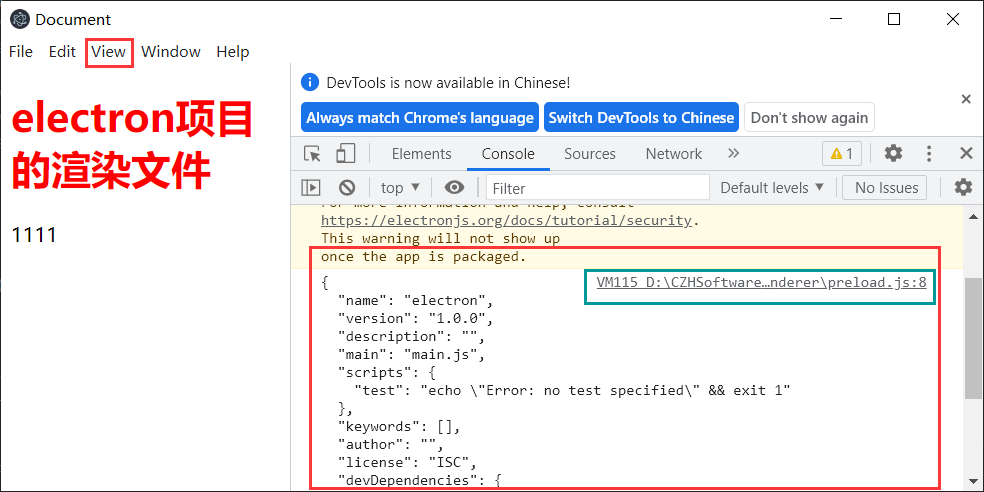Open DevTools settings gear in tab bar
Viewport: 984px width, 492px height.
tap(893, 153)
